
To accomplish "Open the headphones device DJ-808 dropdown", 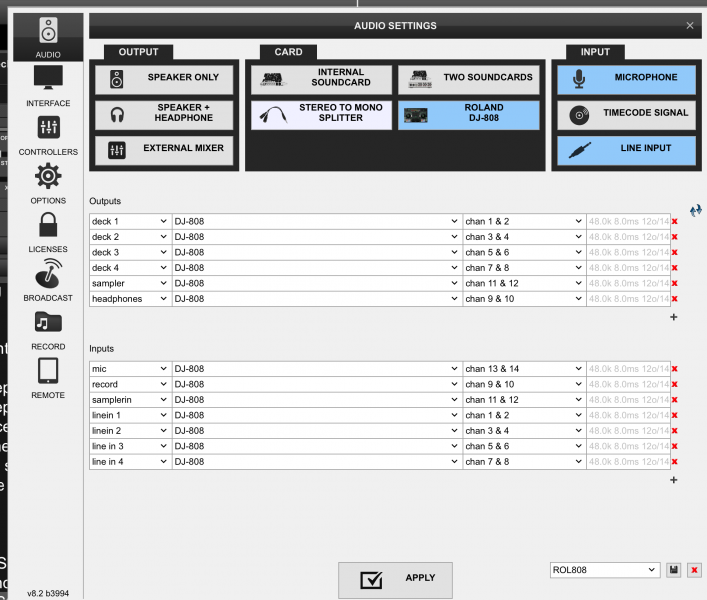I will pos(317,299).
